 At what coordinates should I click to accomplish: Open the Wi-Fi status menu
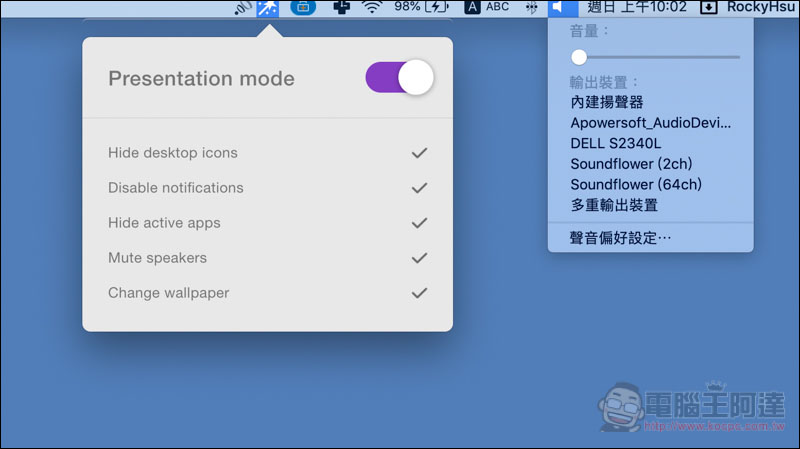372,7
